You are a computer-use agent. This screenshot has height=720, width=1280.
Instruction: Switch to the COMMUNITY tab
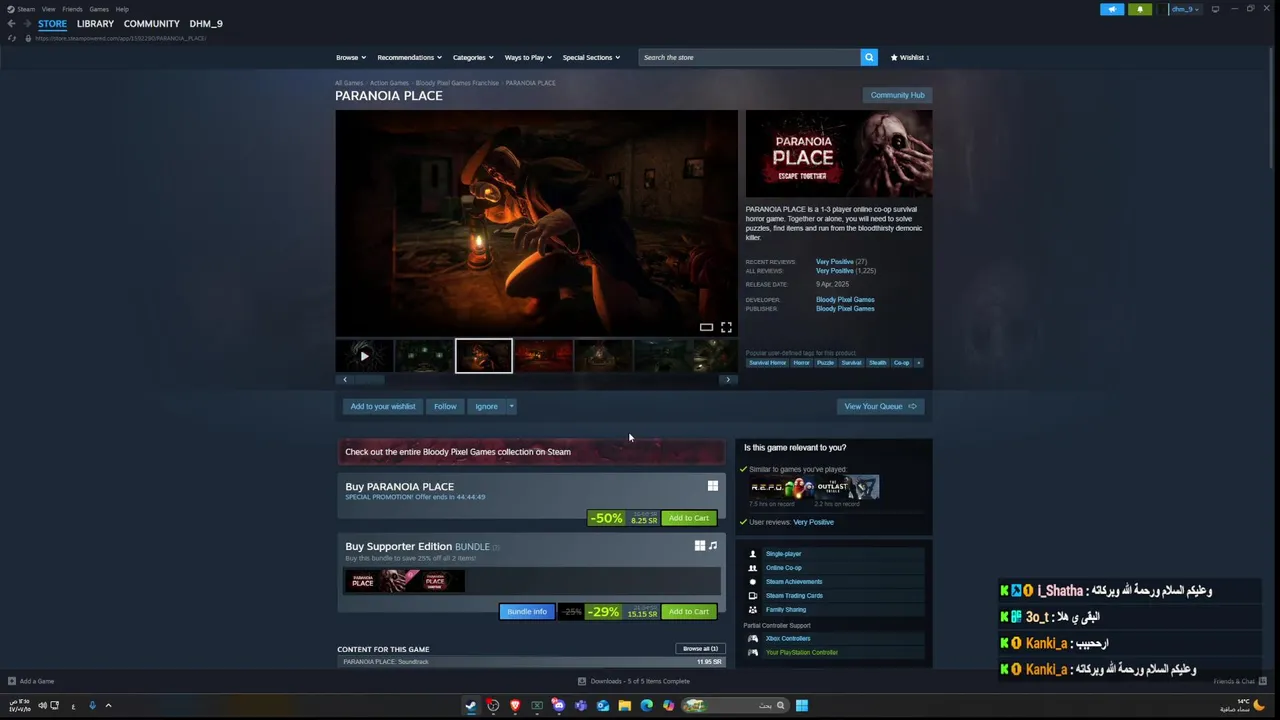tap(152, 24)
